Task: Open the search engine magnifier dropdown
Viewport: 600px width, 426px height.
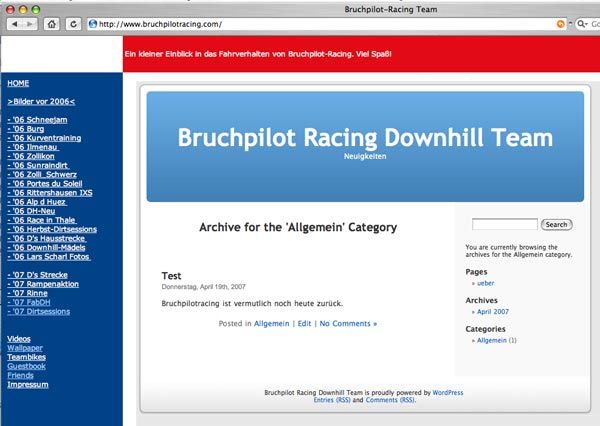Action: pos(582,24)
